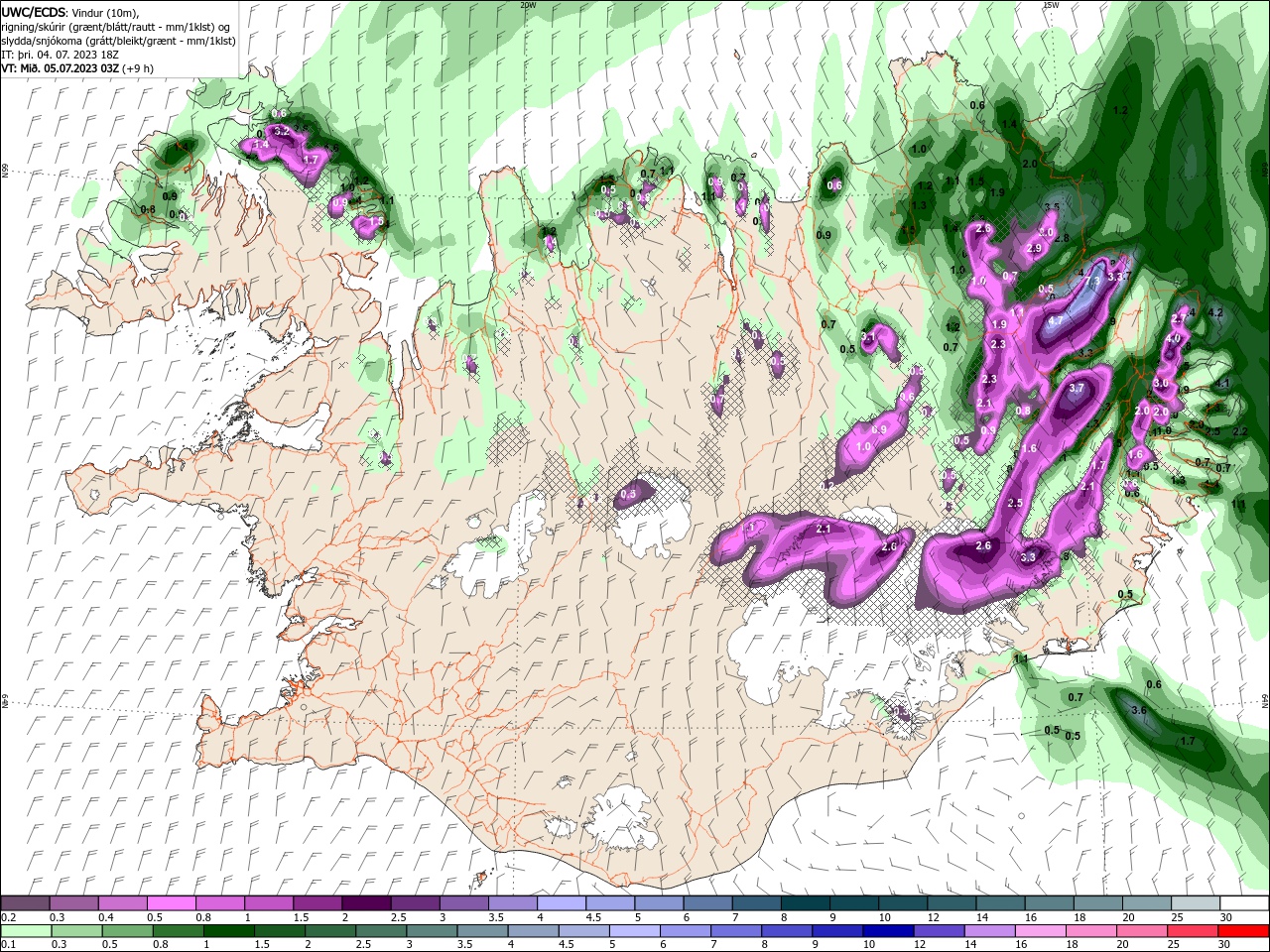Pick the white final swatch of the upper legend
Image resolution: width=1270 pixels, height=952 pixels.
1244,903
